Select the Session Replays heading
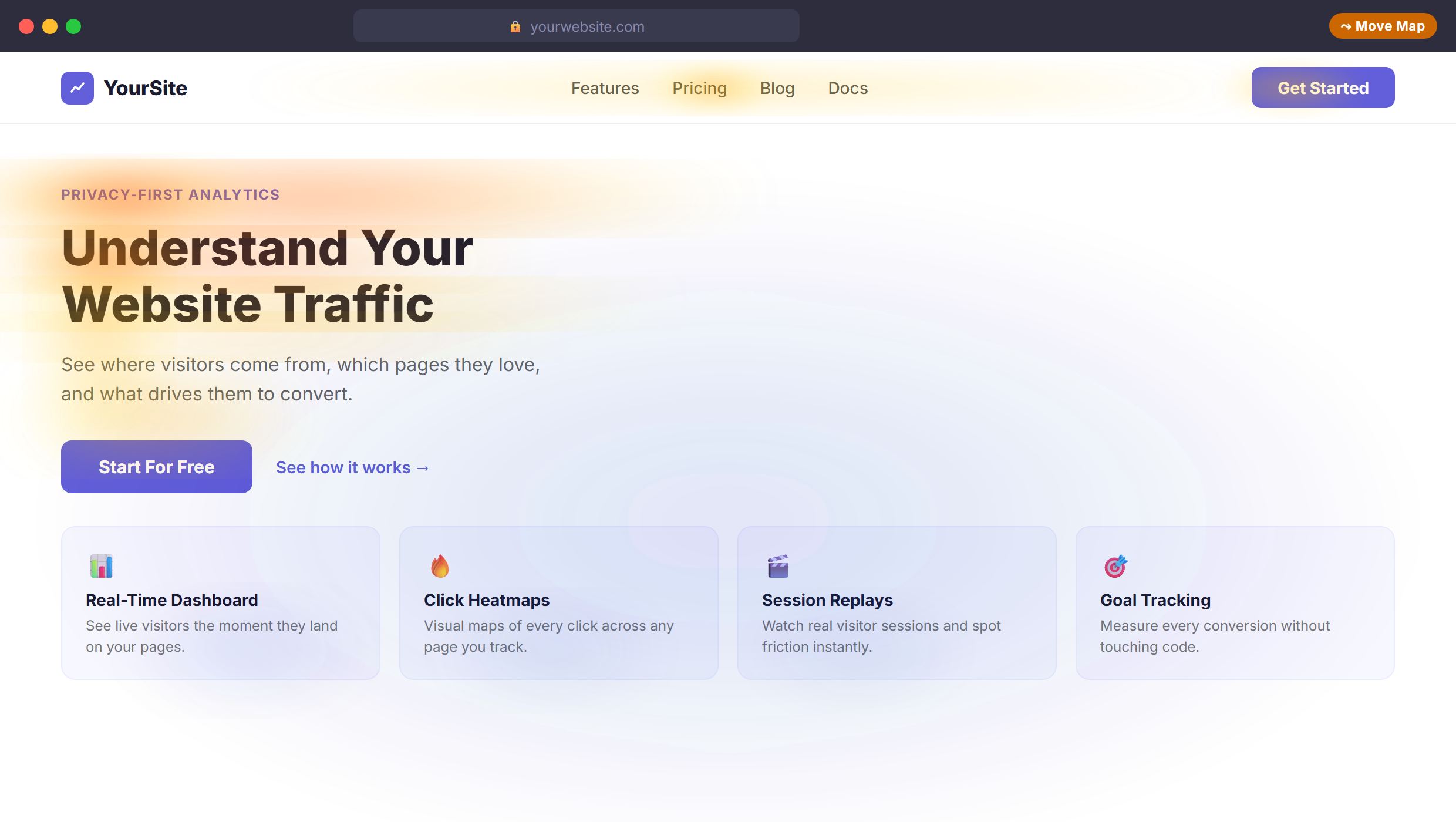1456x822 pixels. [827, 600]
